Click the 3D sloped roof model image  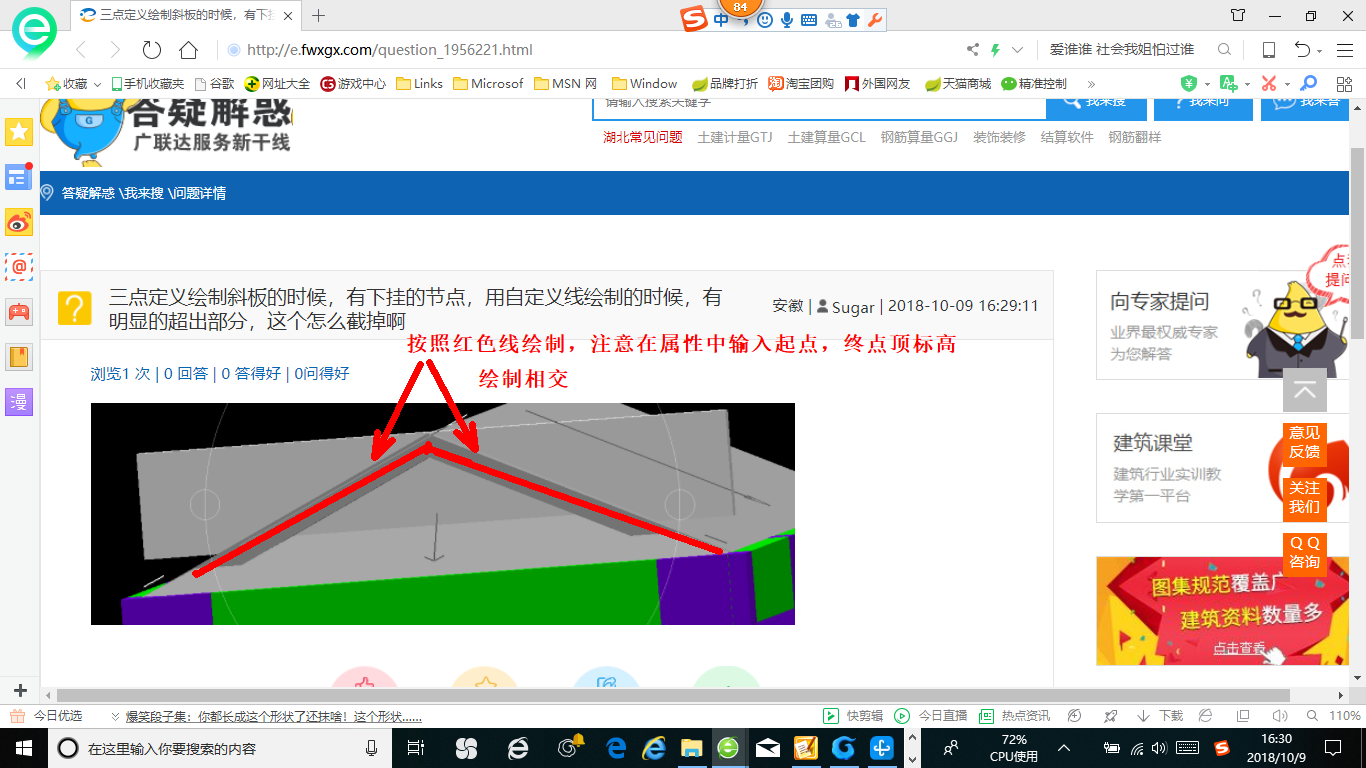(x=443, y=514)
